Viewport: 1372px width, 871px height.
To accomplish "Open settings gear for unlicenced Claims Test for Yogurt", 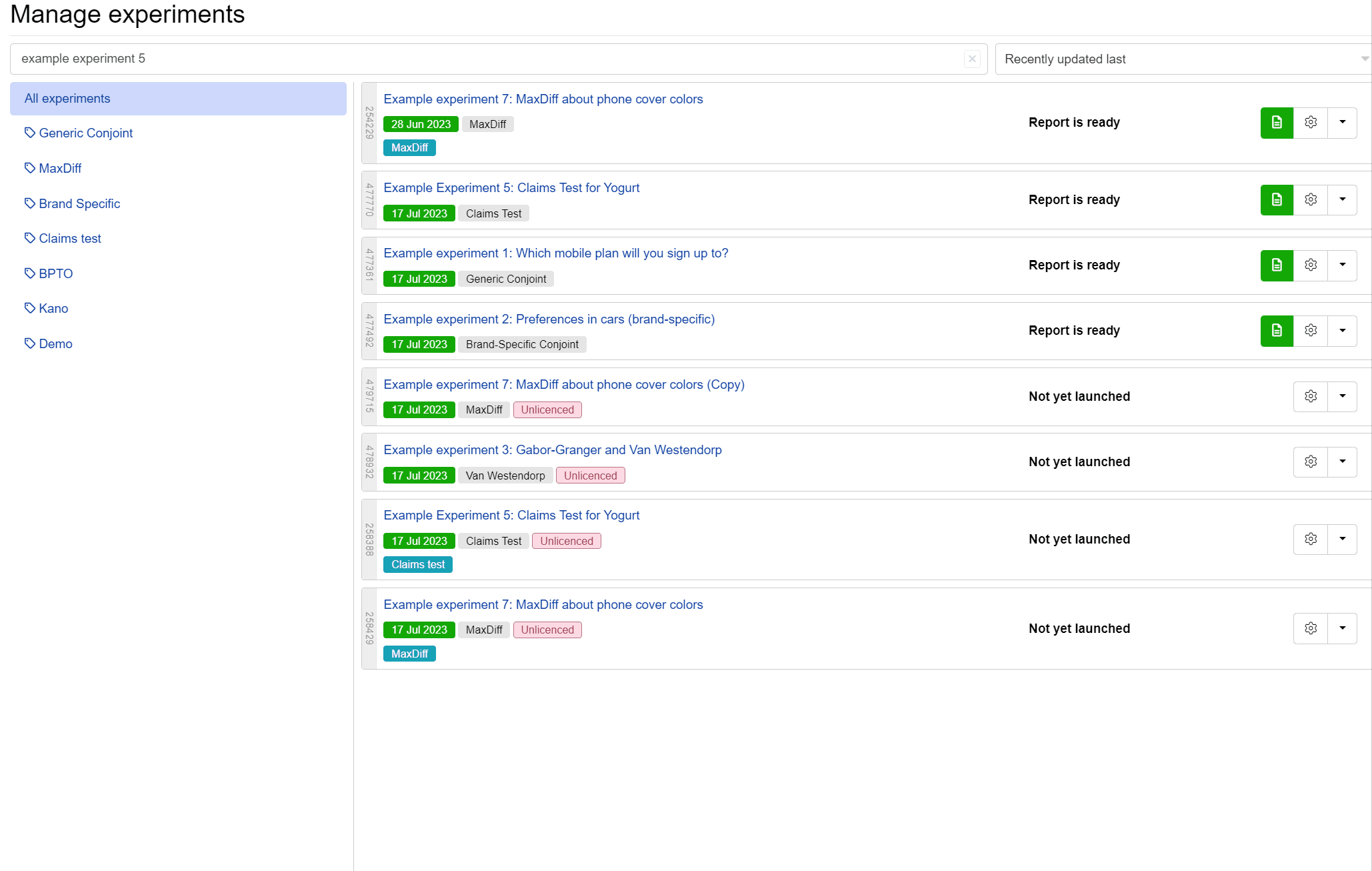I will 1311,540.
